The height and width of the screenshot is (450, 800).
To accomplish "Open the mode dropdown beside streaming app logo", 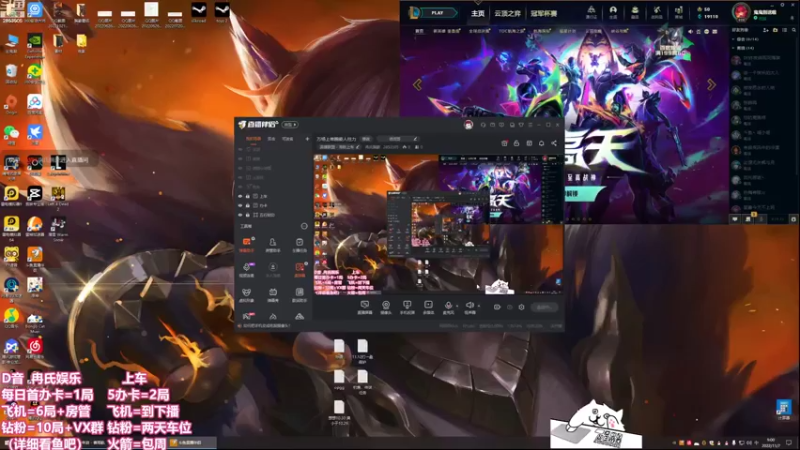I will click(290, 124).
